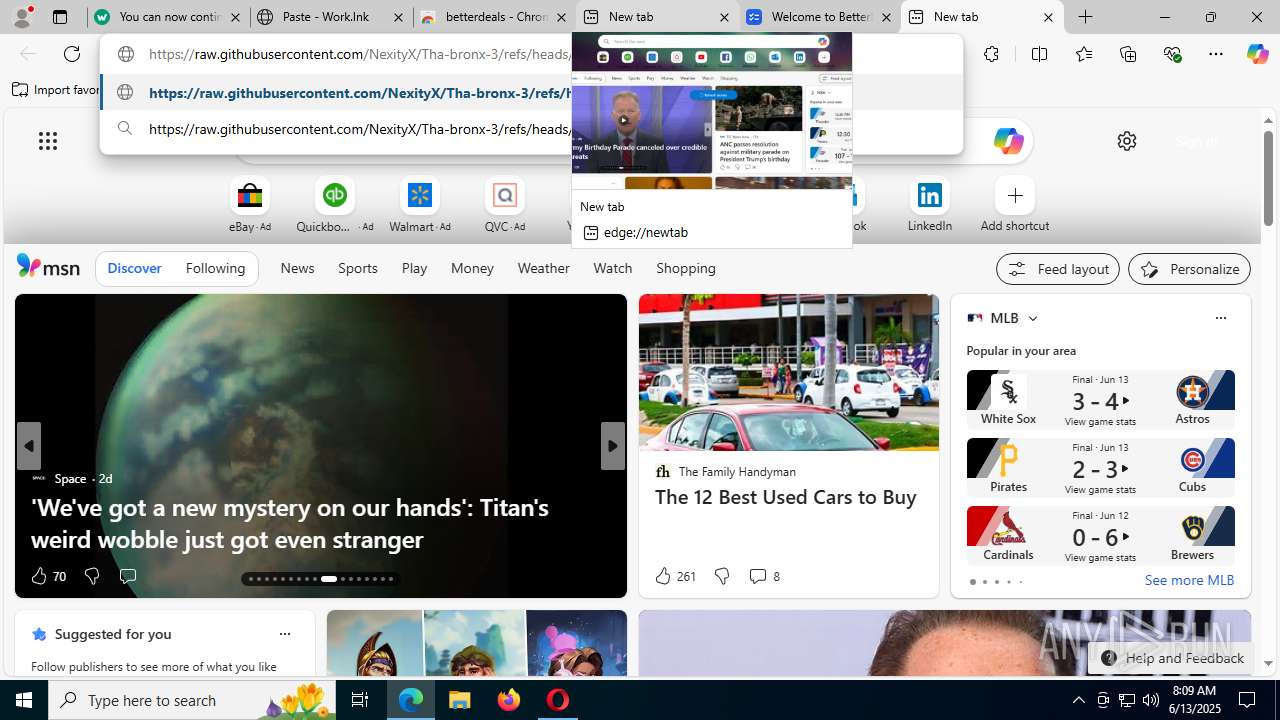Open Firefox from the taskbar
1280x720 pixels.
pyautogui.click(x=509, y=700)
